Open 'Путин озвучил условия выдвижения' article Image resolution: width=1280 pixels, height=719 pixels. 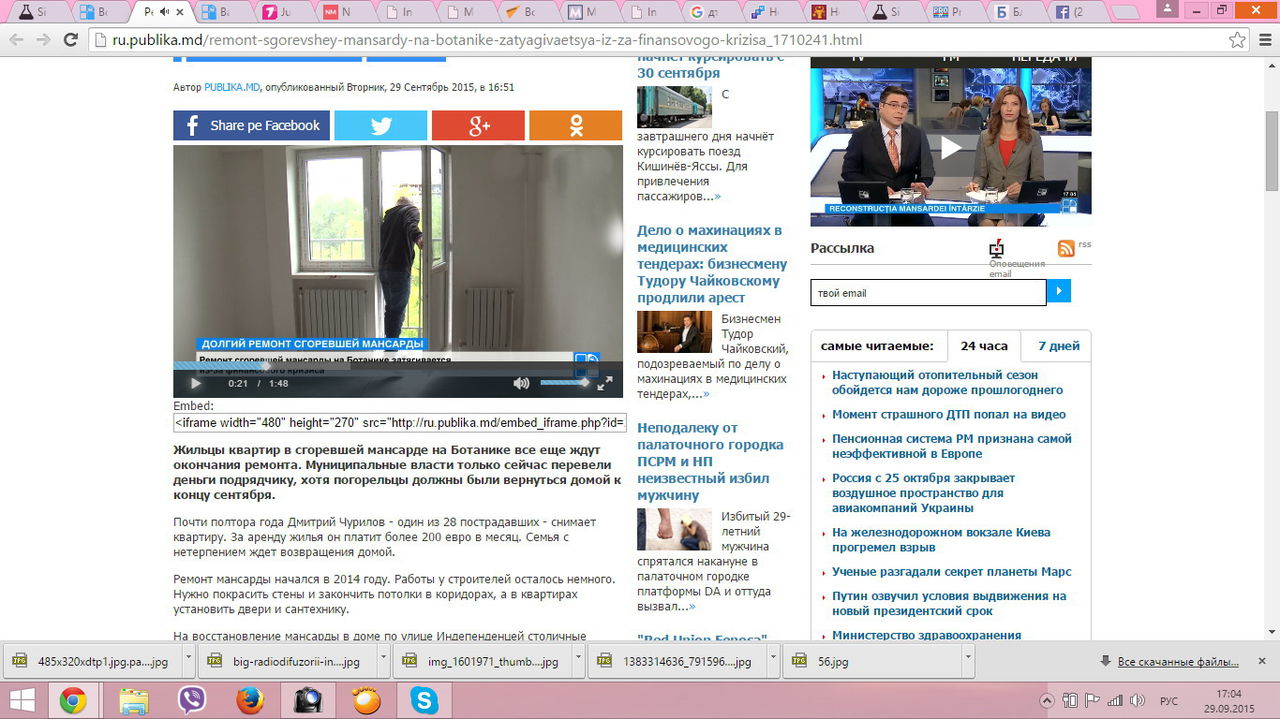point(949,603)
